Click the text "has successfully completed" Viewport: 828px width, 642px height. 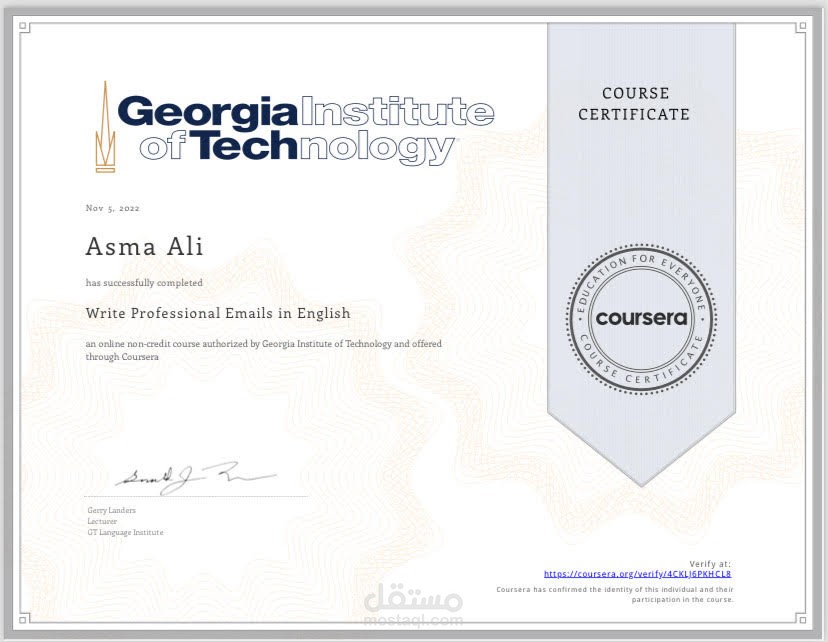pos(144,283)
